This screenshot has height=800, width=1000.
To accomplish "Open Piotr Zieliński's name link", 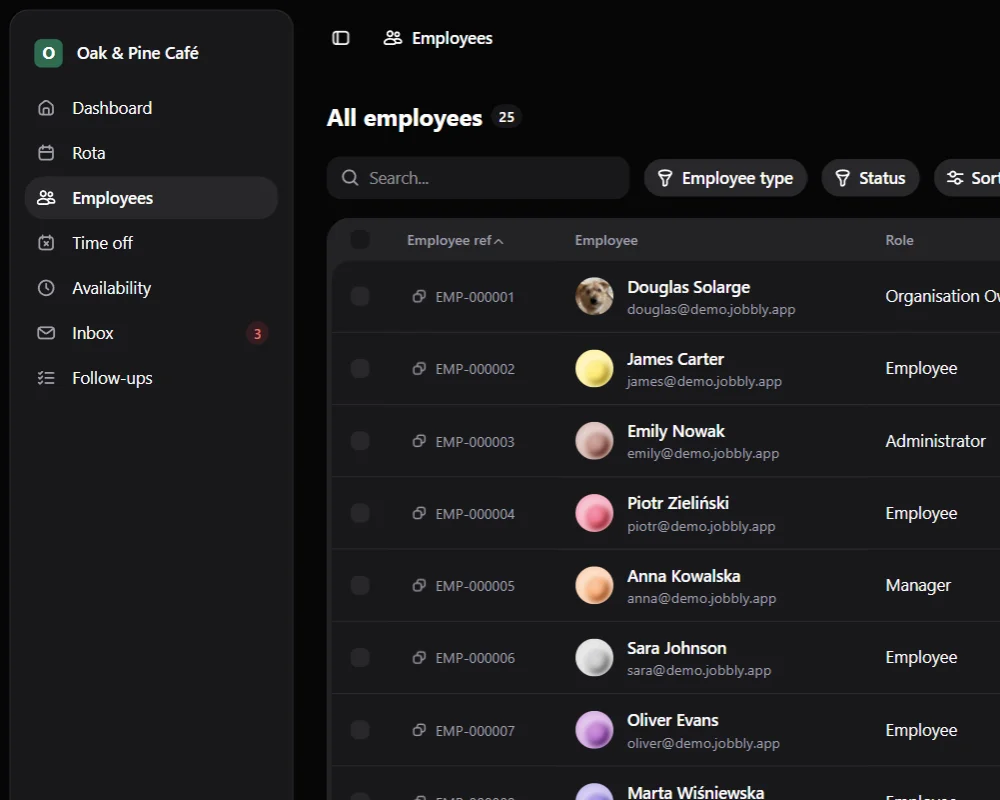I will pyautogui.click(x=678, y=503).
